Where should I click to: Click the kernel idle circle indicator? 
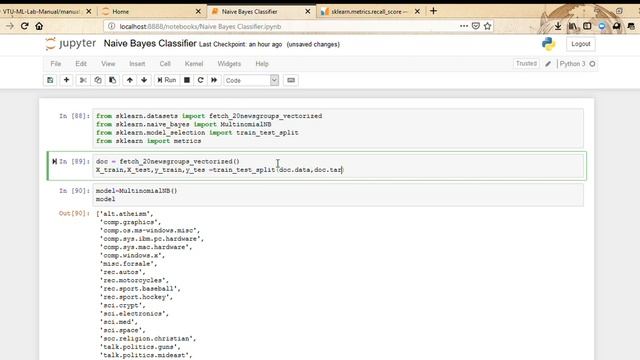click(592, 64)
